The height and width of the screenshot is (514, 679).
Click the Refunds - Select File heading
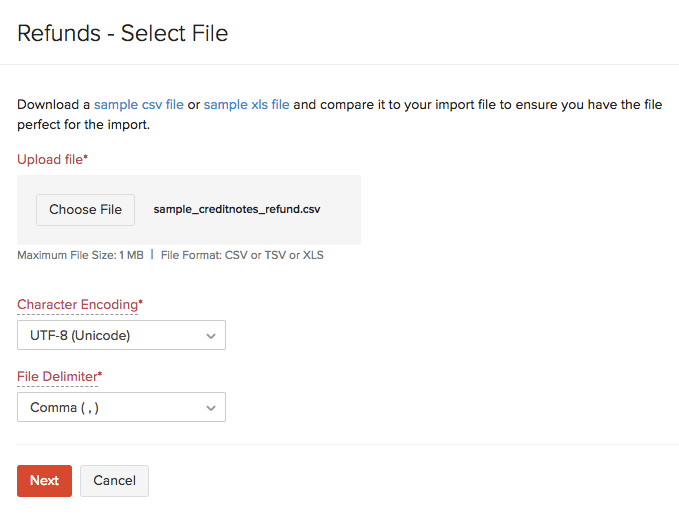[x=123, y=33]
